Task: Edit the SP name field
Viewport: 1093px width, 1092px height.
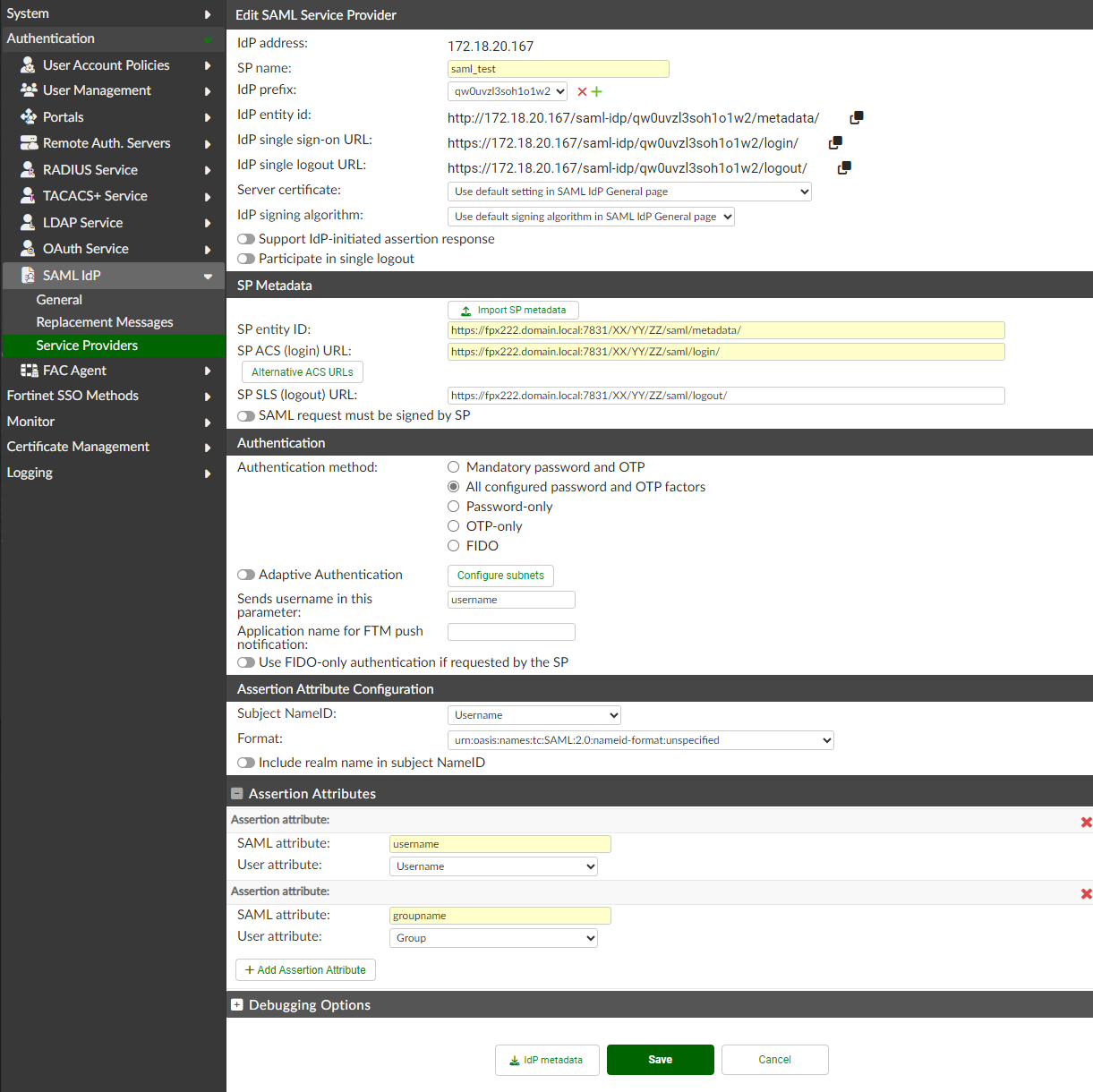Action: (558, 68)
